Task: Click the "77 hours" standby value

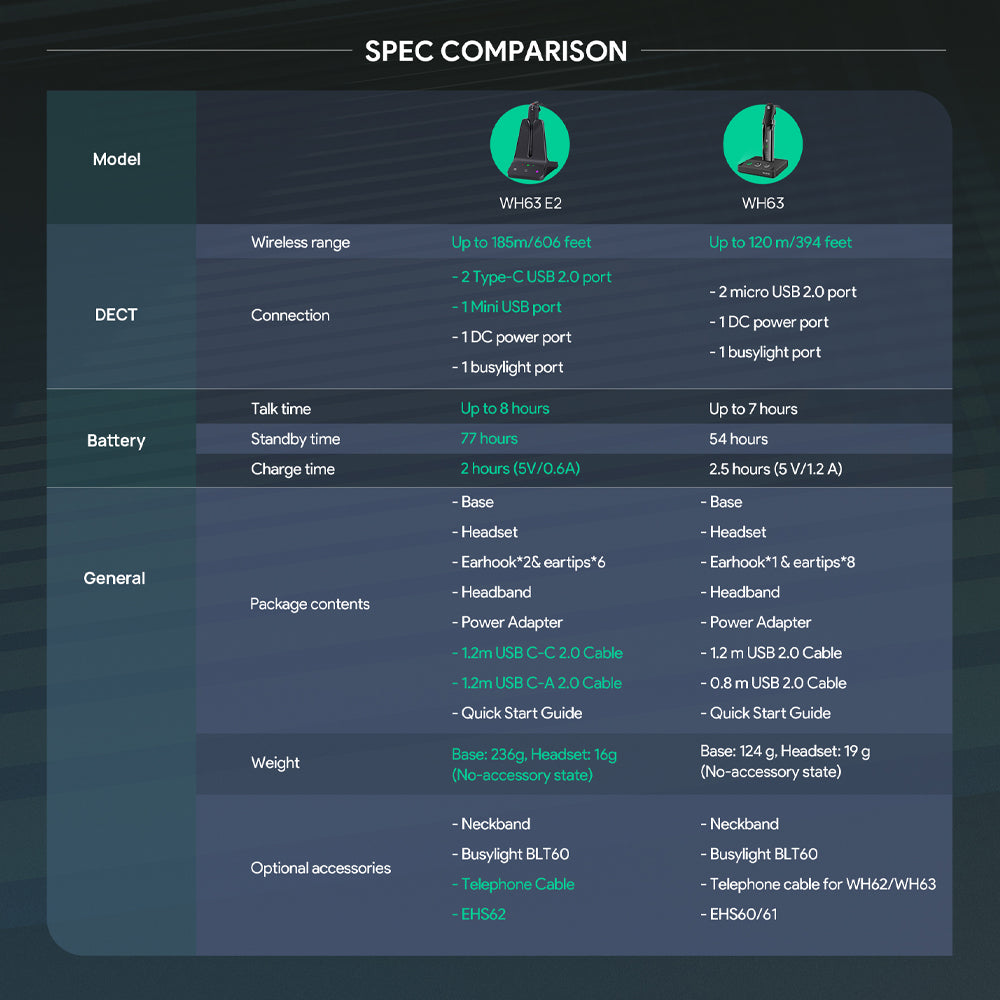Action: [x=489, y=439]
